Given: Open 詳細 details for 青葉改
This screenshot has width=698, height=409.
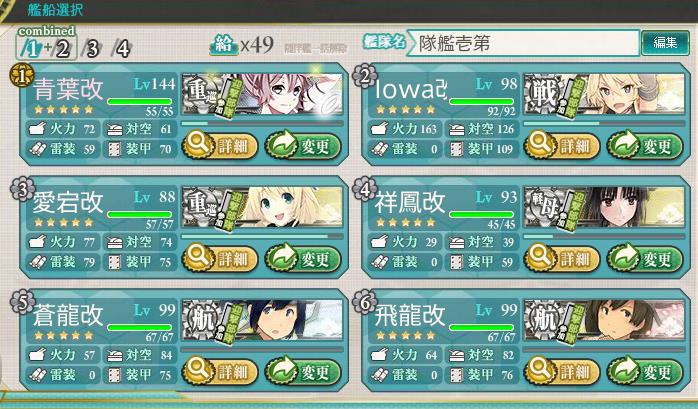Looking at the screenshot, I should (220, 145).
